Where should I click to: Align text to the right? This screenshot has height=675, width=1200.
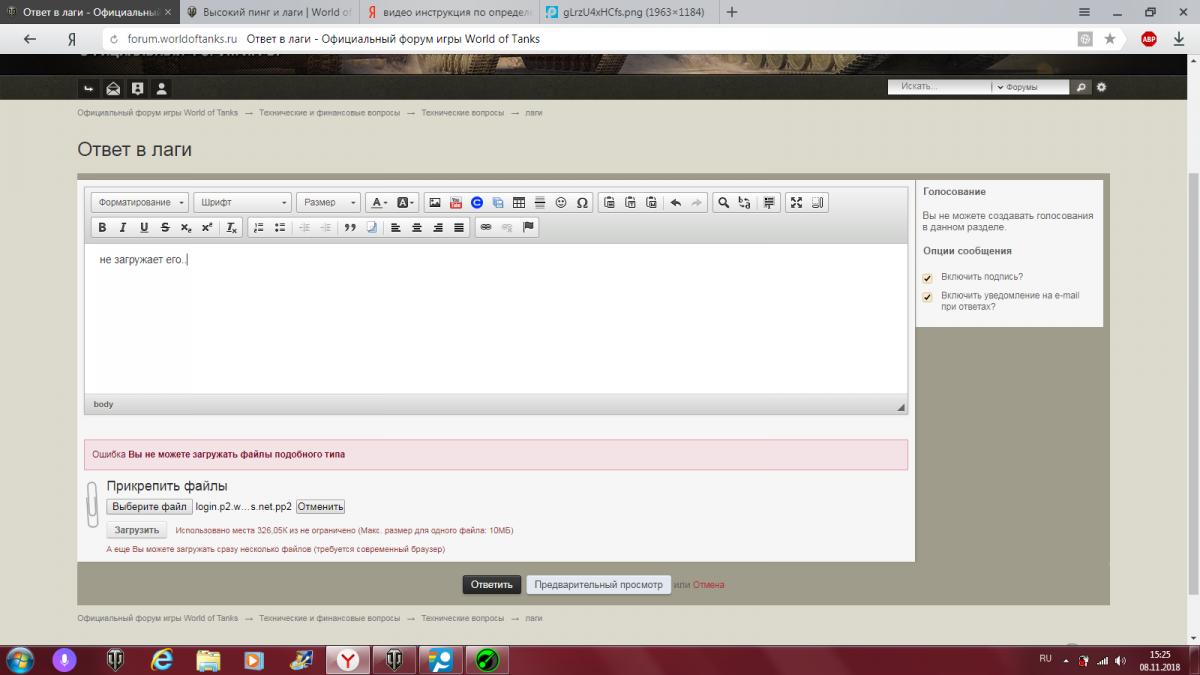click(438, 227)
